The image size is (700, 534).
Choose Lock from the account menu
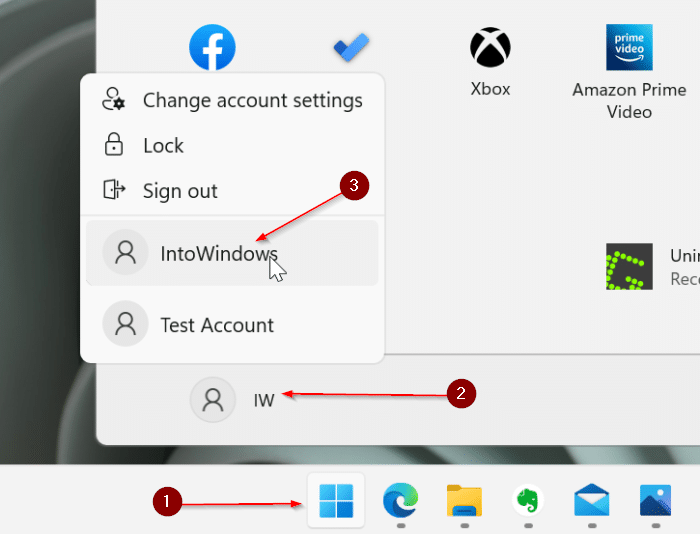(232, 145)
